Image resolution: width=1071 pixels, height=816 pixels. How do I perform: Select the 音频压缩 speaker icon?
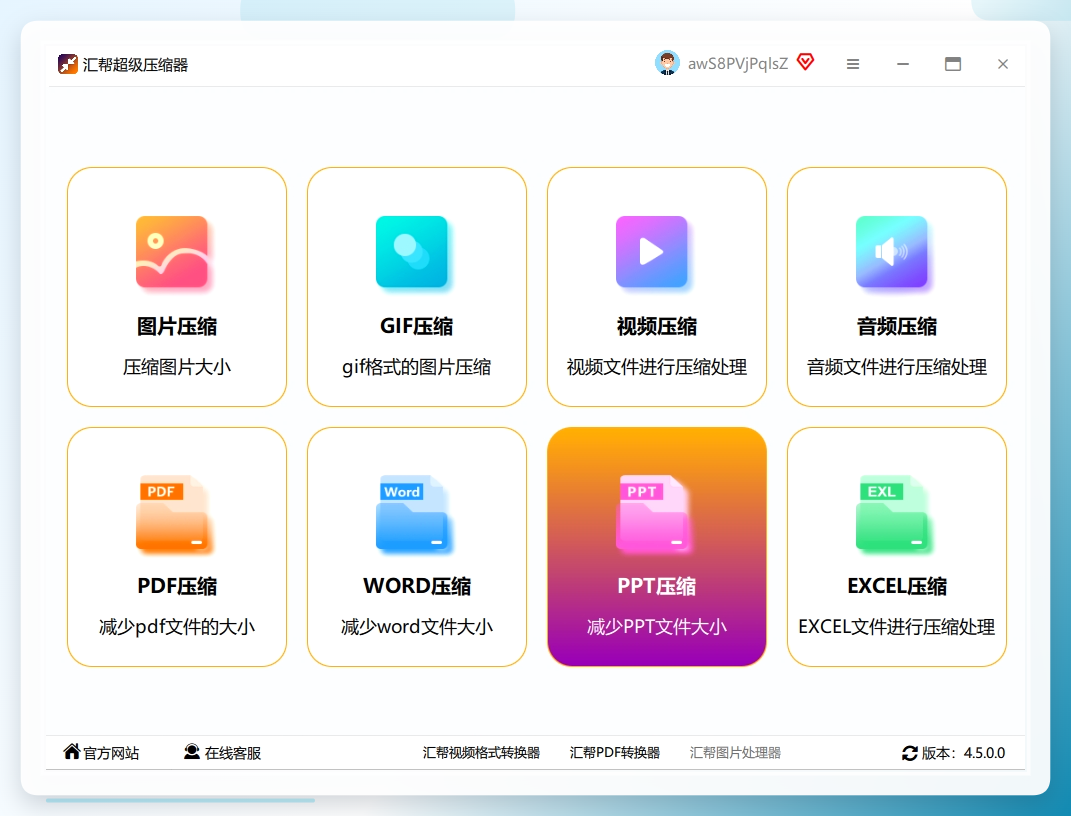click(x=891, y=252)
